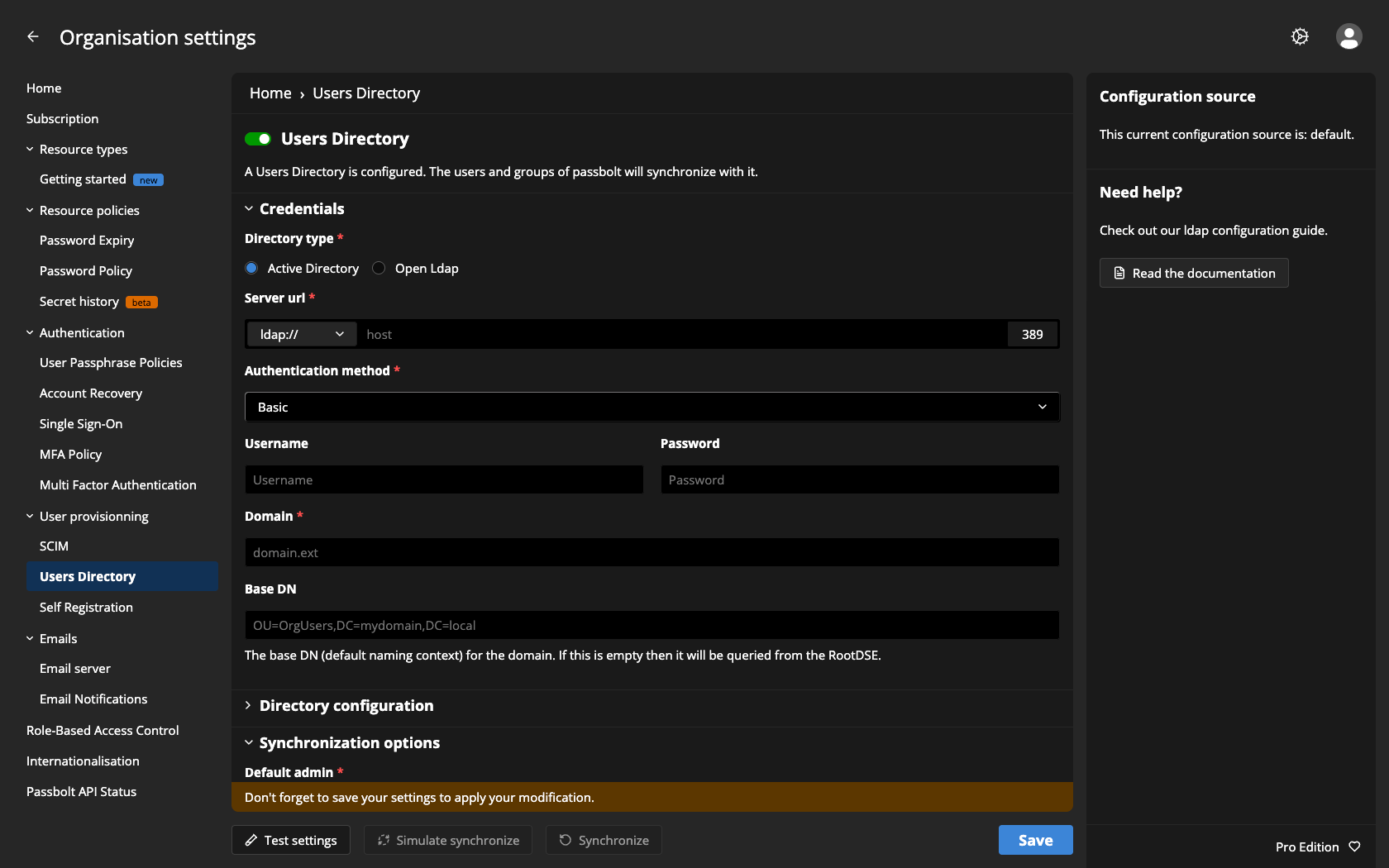Click the Pro Edition label
Viewport: 1389px width, 868px height.
(x=1307, y=847)
